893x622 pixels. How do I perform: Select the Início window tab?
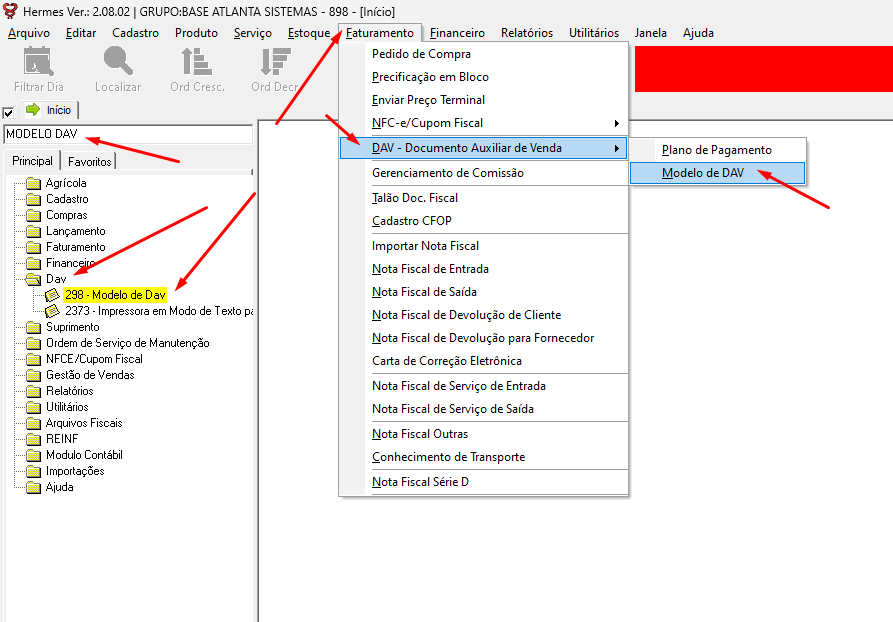(48, 110)
